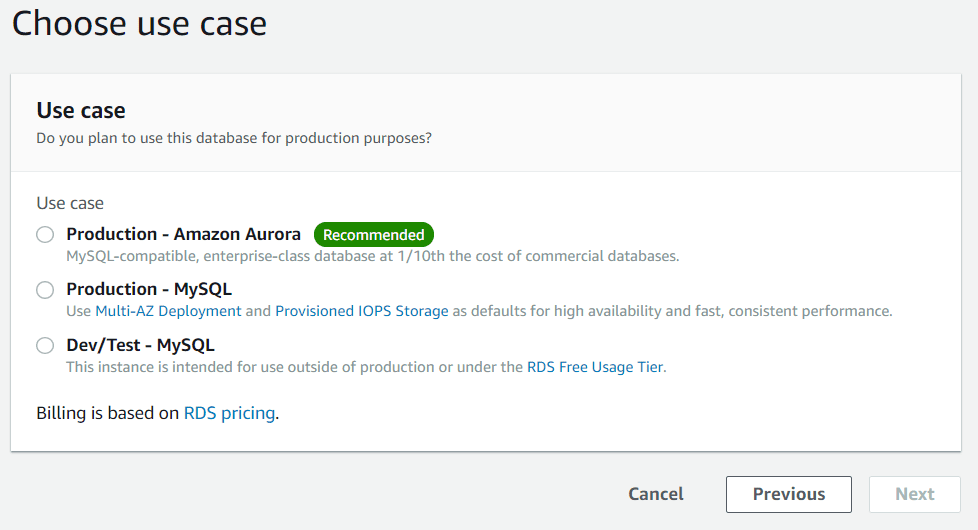
Task: Open the Provisioned IOPS Storage link
Action: point(362,311)
